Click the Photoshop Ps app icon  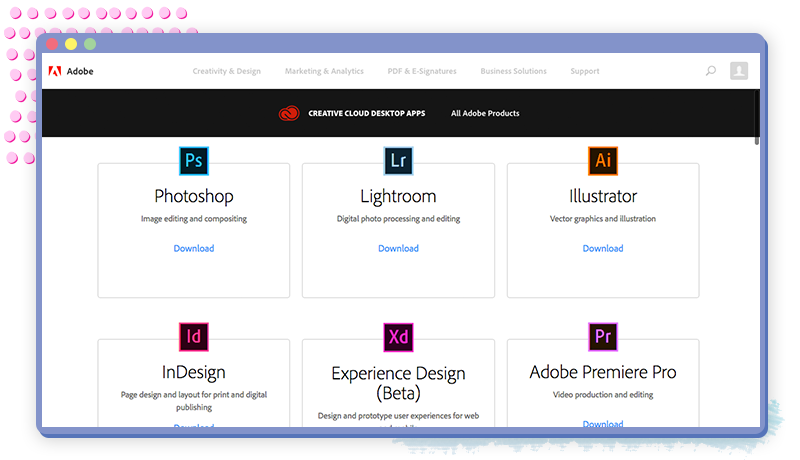click(x=194, y=161)
